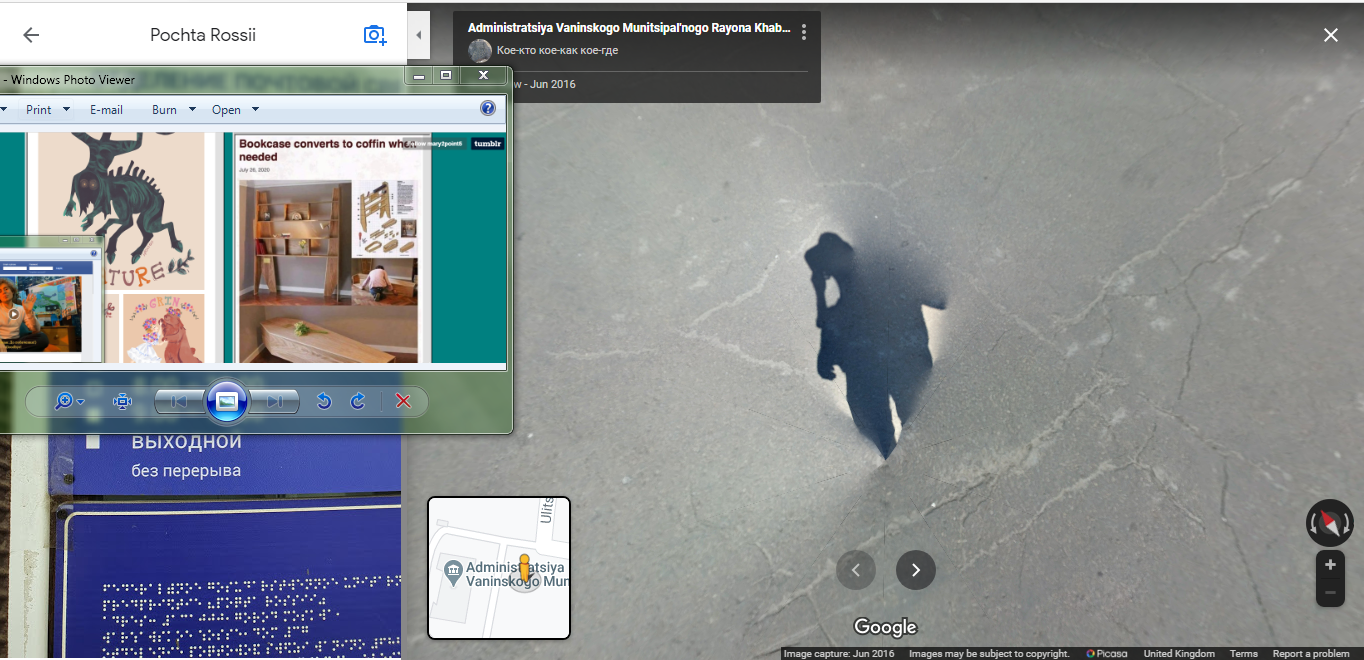This screenshot has height=660, width=1364.
Task: Expand the Print dropdown arrow
Action: pos(67,110)
